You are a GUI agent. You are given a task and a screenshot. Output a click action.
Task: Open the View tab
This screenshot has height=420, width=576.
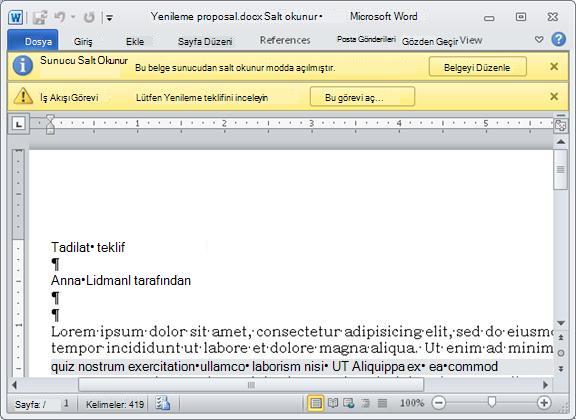tap(471, 40)
